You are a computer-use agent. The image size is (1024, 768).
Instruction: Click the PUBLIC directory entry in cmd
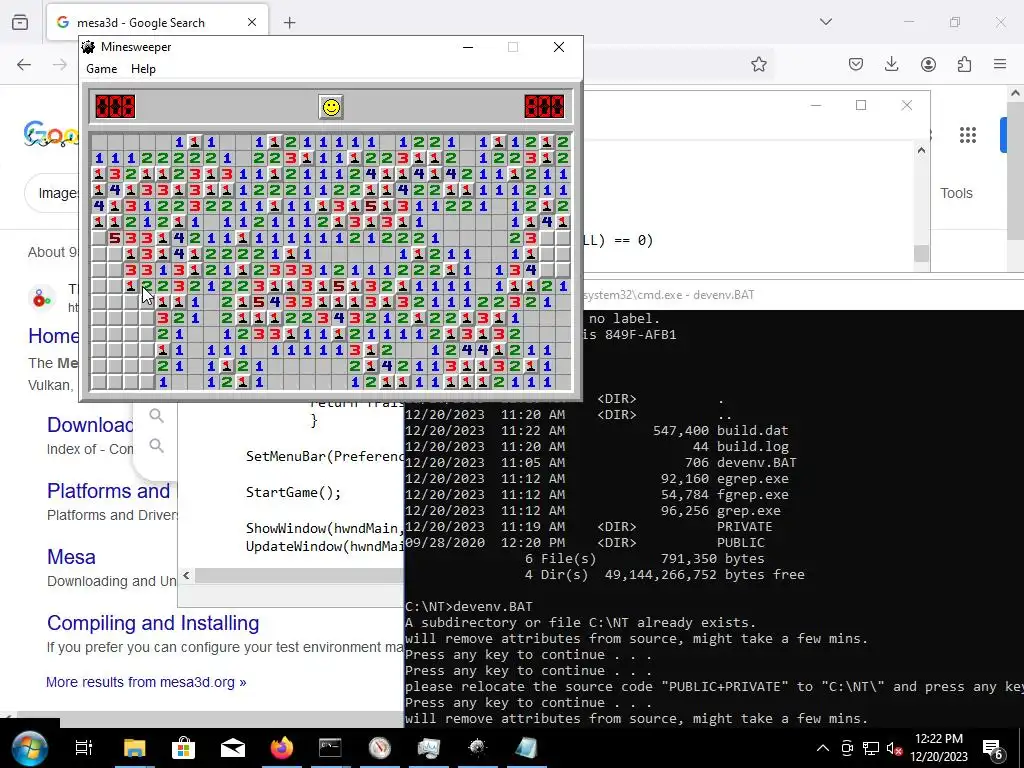pos(741,543)
